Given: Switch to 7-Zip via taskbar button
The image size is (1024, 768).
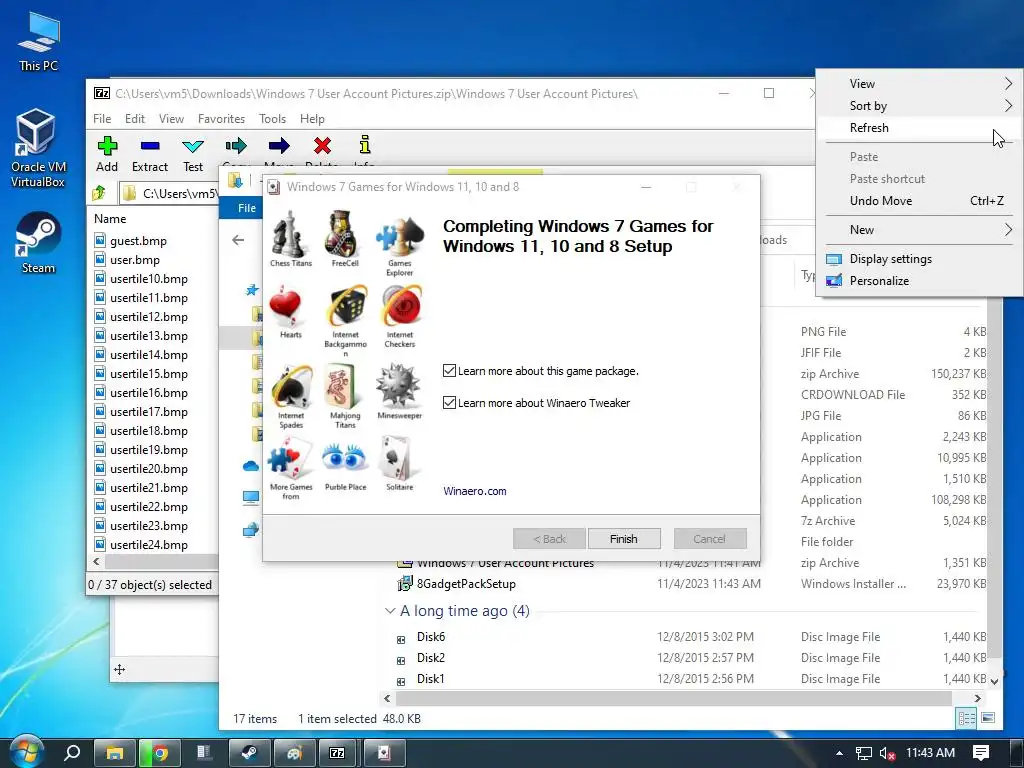Looking at the screenshot, I should point(337,754).
